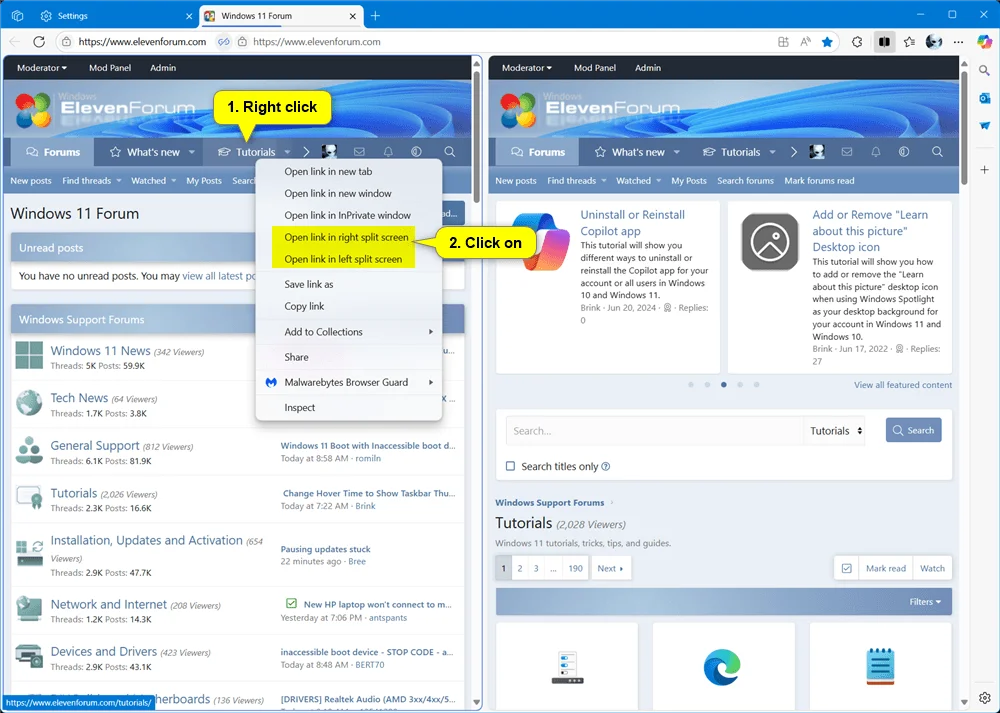
Task: Click the Mark read button
Action: [885, 568]
